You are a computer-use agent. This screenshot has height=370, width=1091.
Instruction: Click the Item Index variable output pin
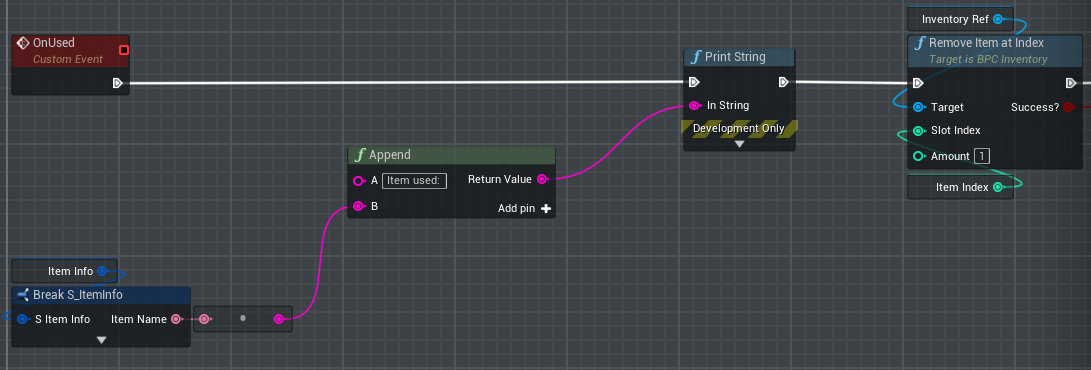(998, 187)
